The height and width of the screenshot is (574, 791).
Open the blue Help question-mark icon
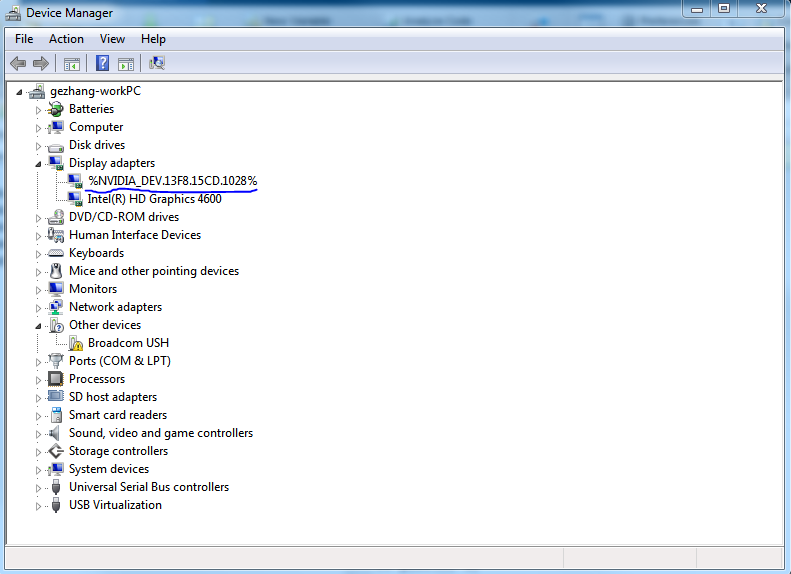102,63
